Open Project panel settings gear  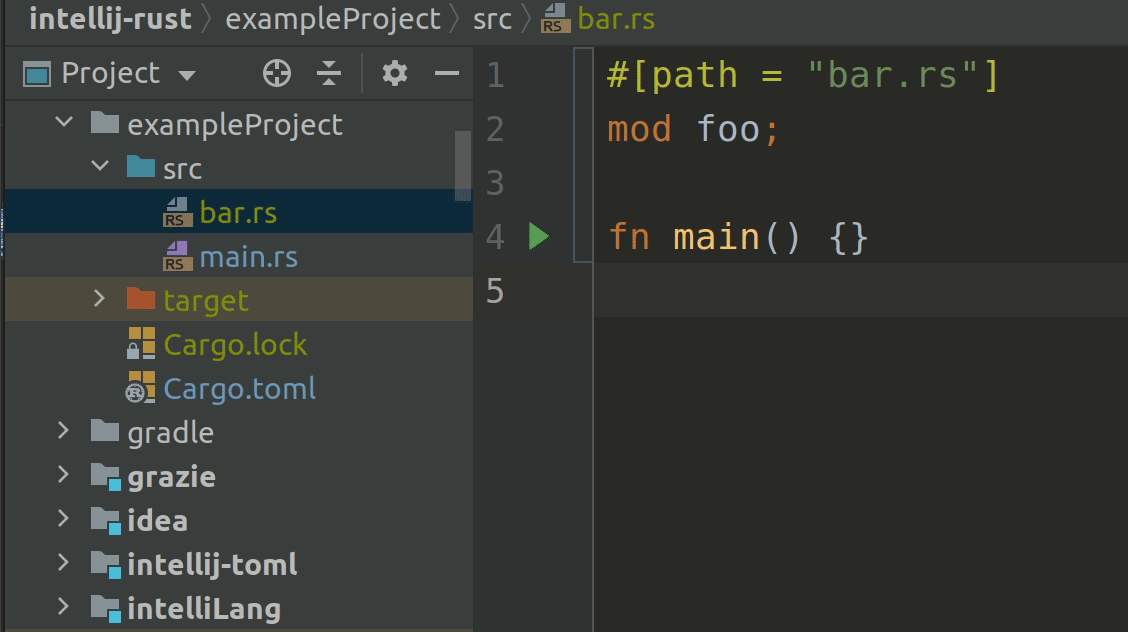(395, 73)
